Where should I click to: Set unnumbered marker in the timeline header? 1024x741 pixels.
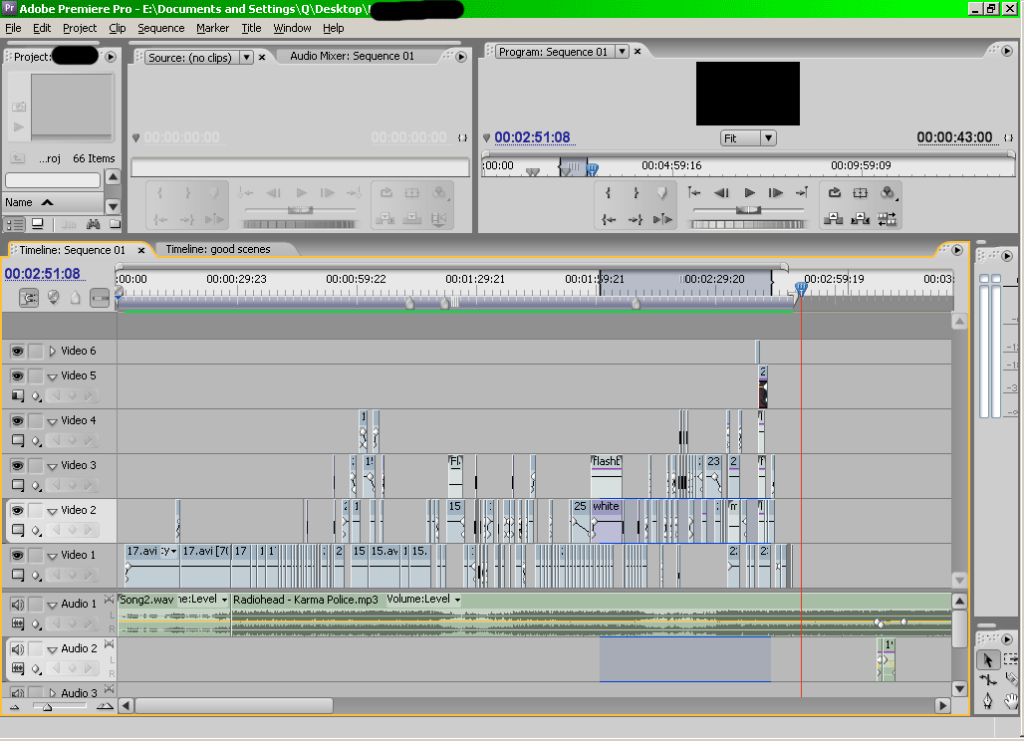click(75, 298)
